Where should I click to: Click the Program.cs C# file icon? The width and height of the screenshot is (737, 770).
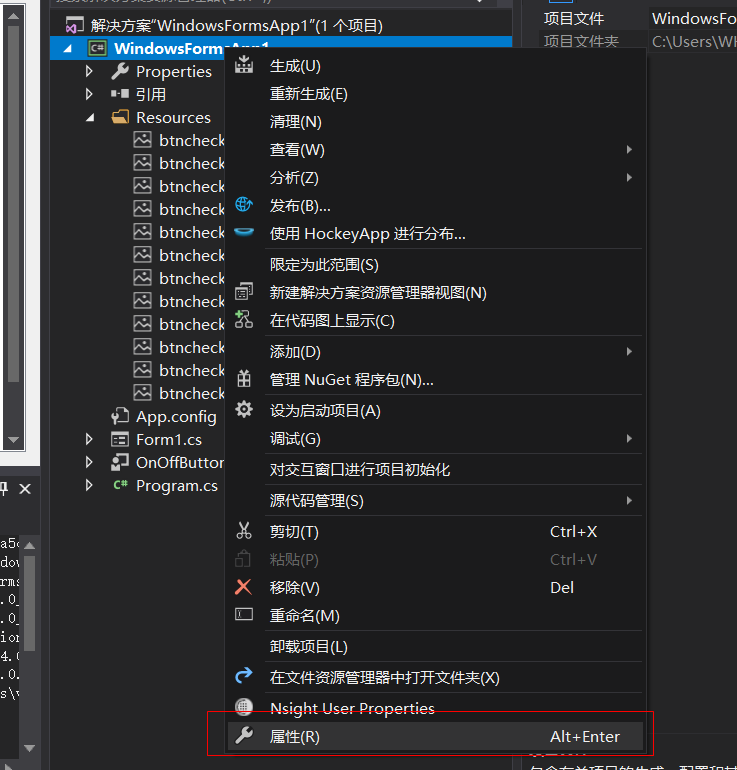coord(120,485)
